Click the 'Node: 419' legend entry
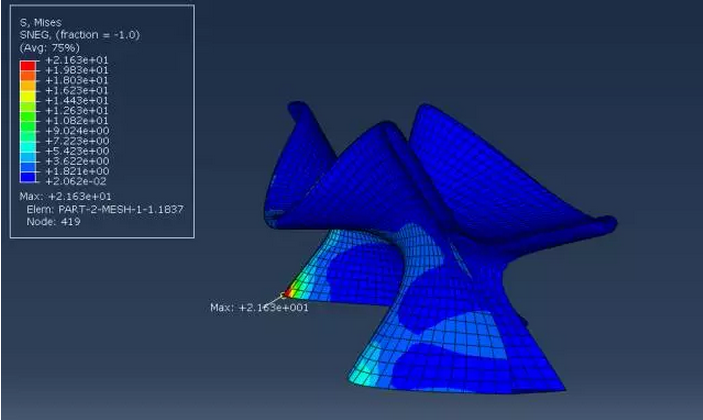 tap(53, 222)
